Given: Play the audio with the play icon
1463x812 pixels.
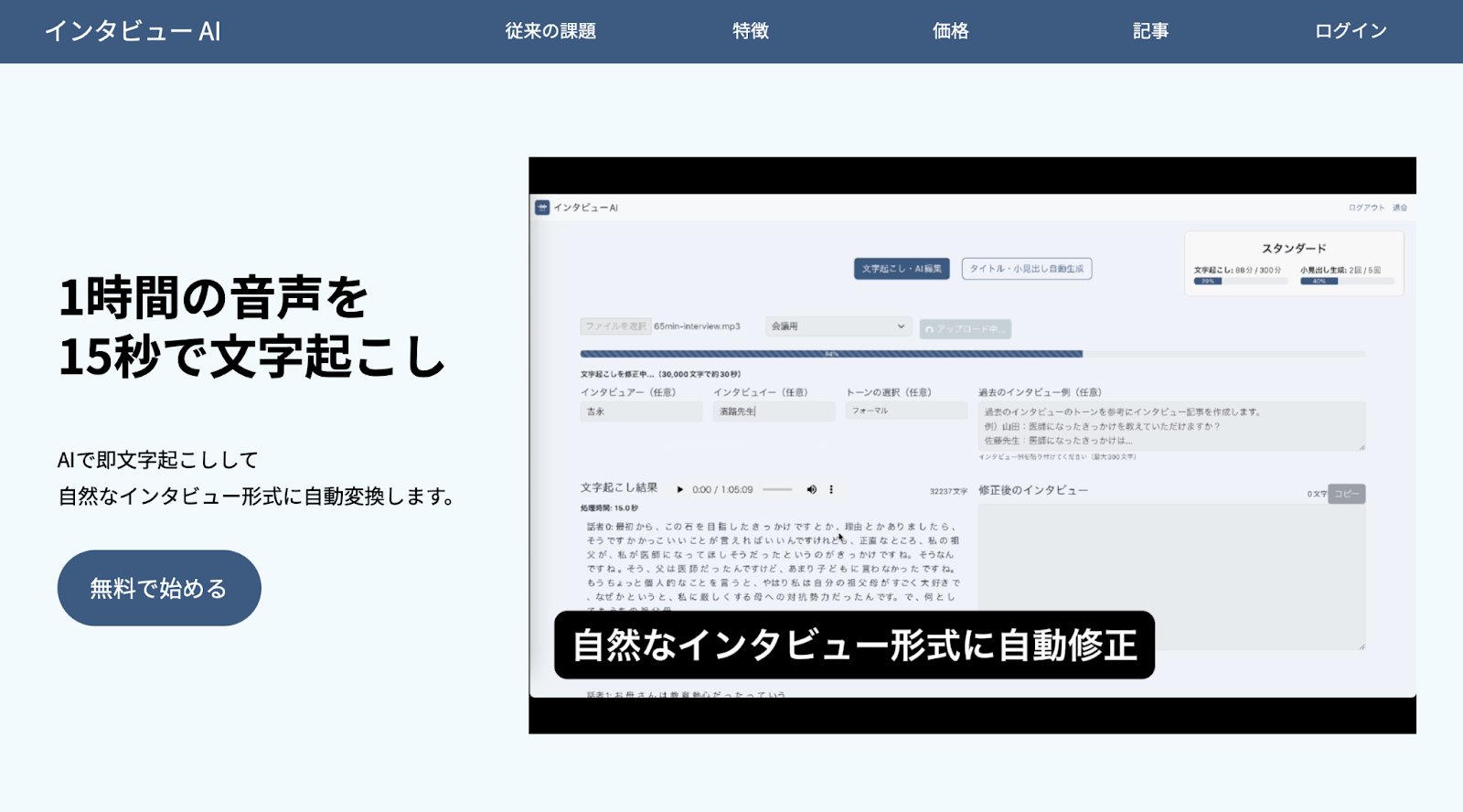Looking at the screenshot, I should (679, 490).
